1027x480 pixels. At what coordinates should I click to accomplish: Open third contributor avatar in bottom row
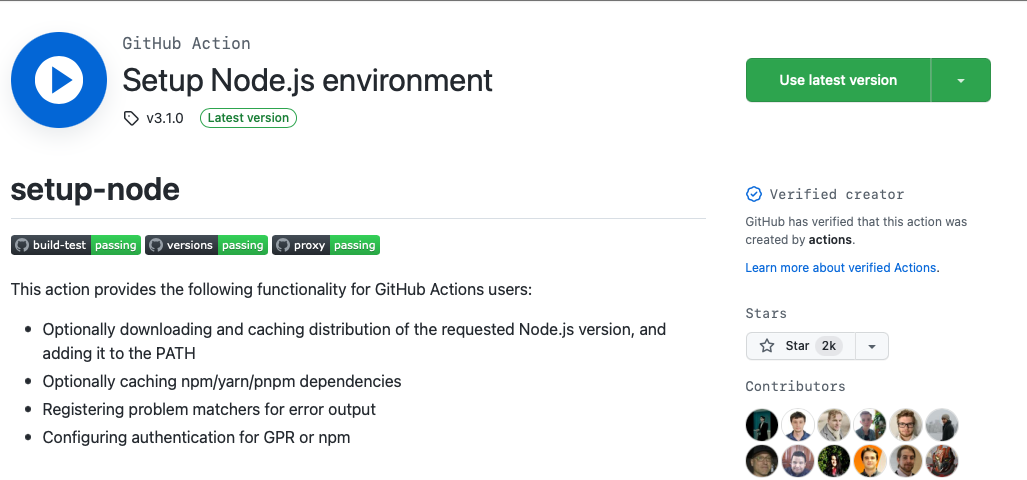(x=834, y=460)
